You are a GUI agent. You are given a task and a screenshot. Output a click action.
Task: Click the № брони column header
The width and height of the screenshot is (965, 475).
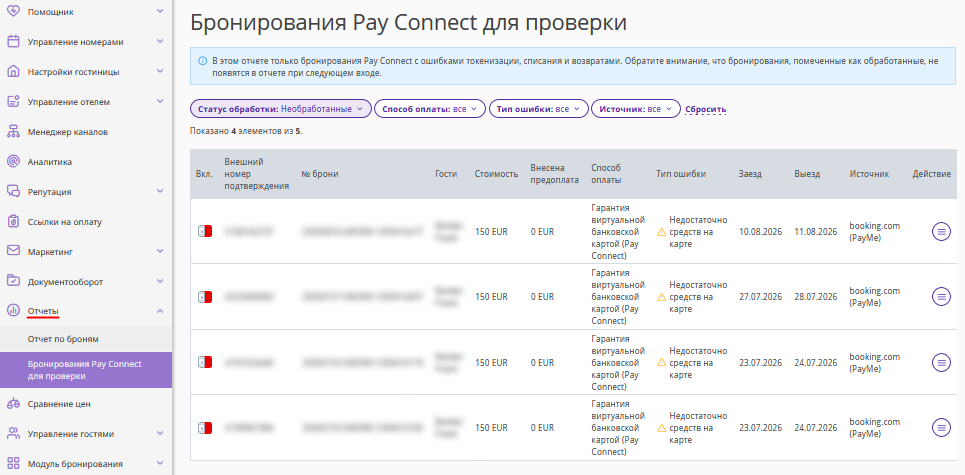coord(320,174)
